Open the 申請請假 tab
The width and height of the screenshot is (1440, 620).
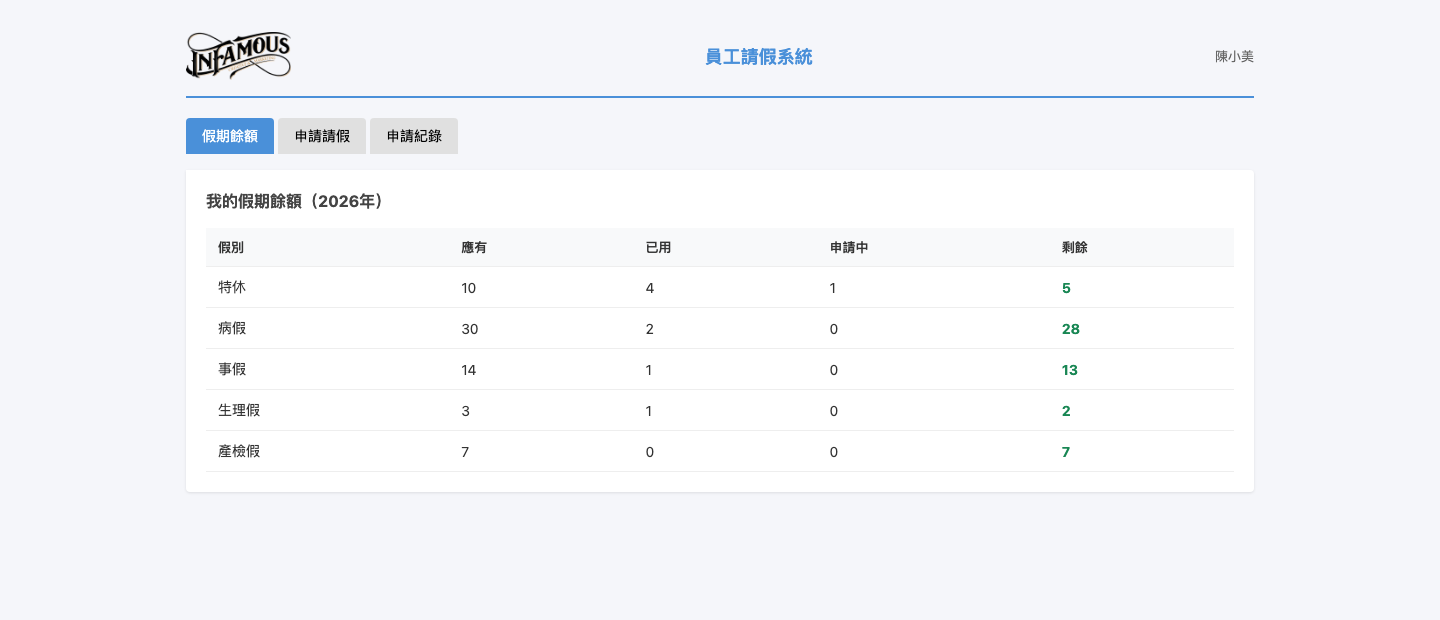tap(322, 136)
